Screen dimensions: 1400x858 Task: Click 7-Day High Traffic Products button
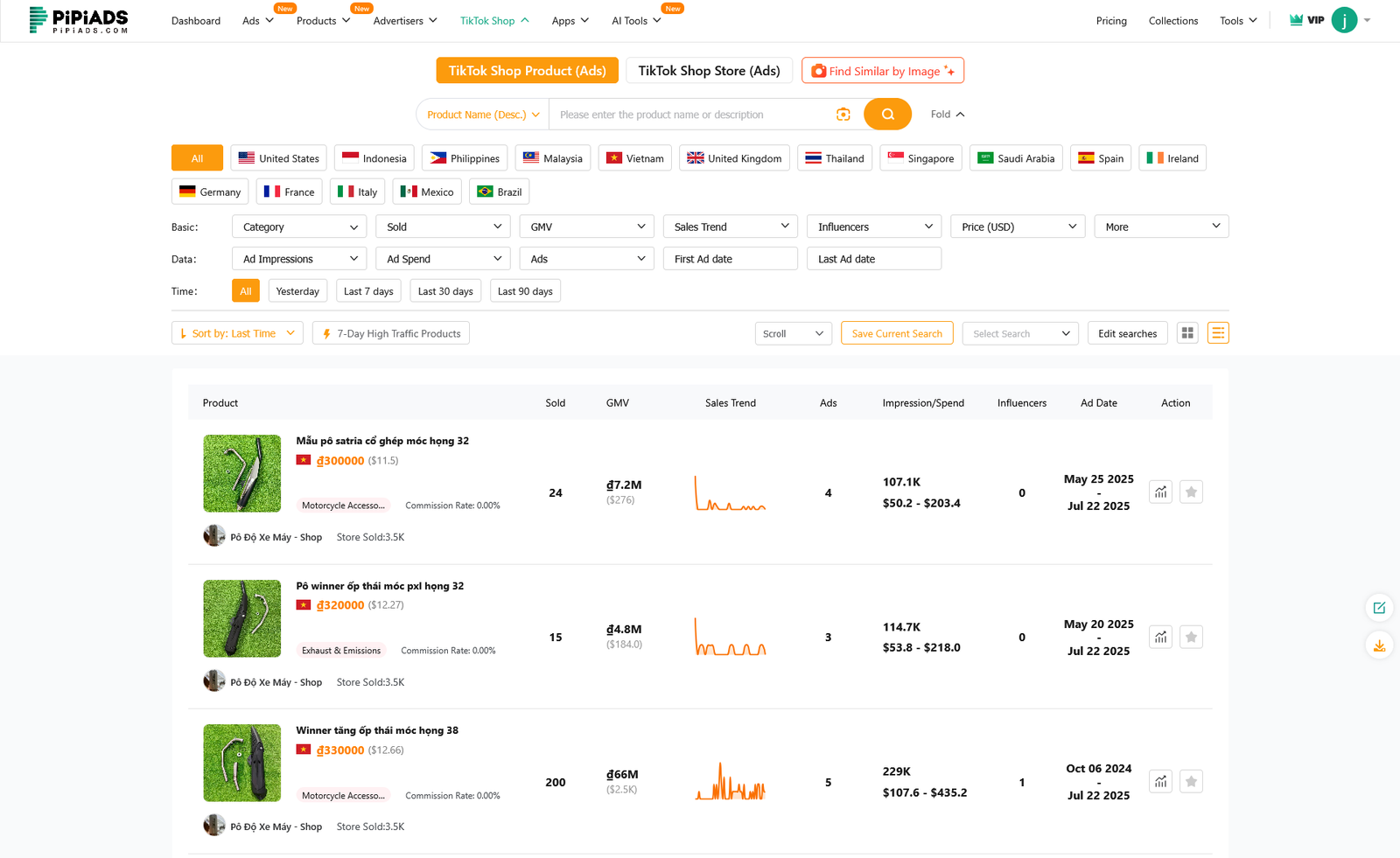click(391, 333)
